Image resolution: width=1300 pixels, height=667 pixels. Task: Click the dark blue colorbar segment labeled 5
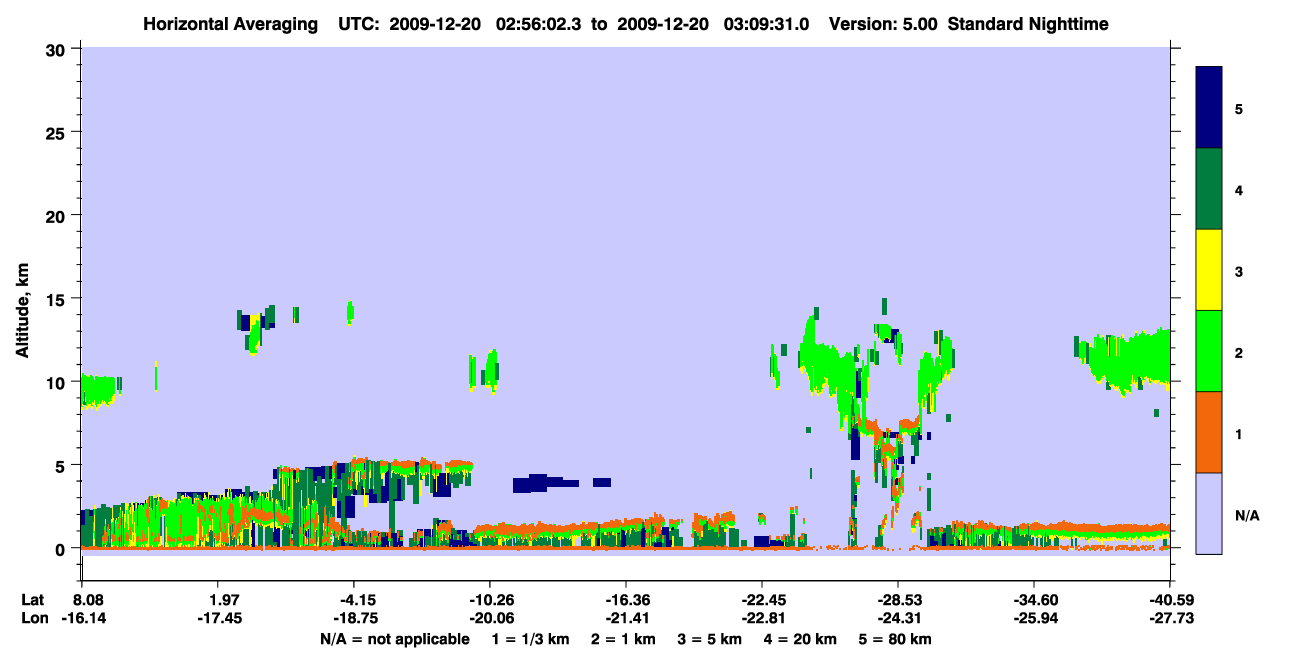pos(1209,107)
